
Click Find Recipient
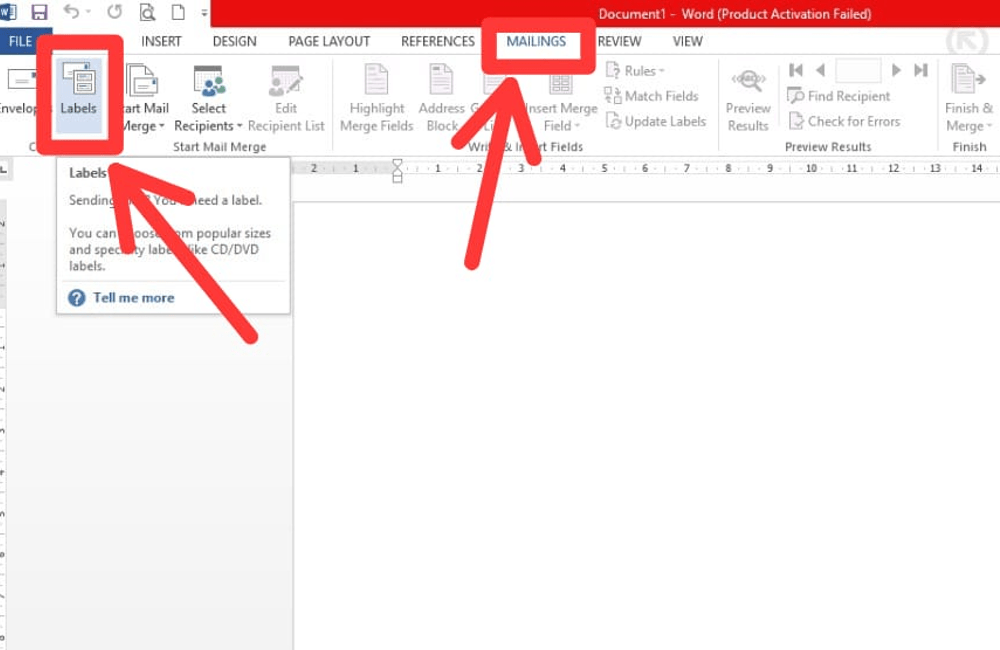(x=845, y=96)
